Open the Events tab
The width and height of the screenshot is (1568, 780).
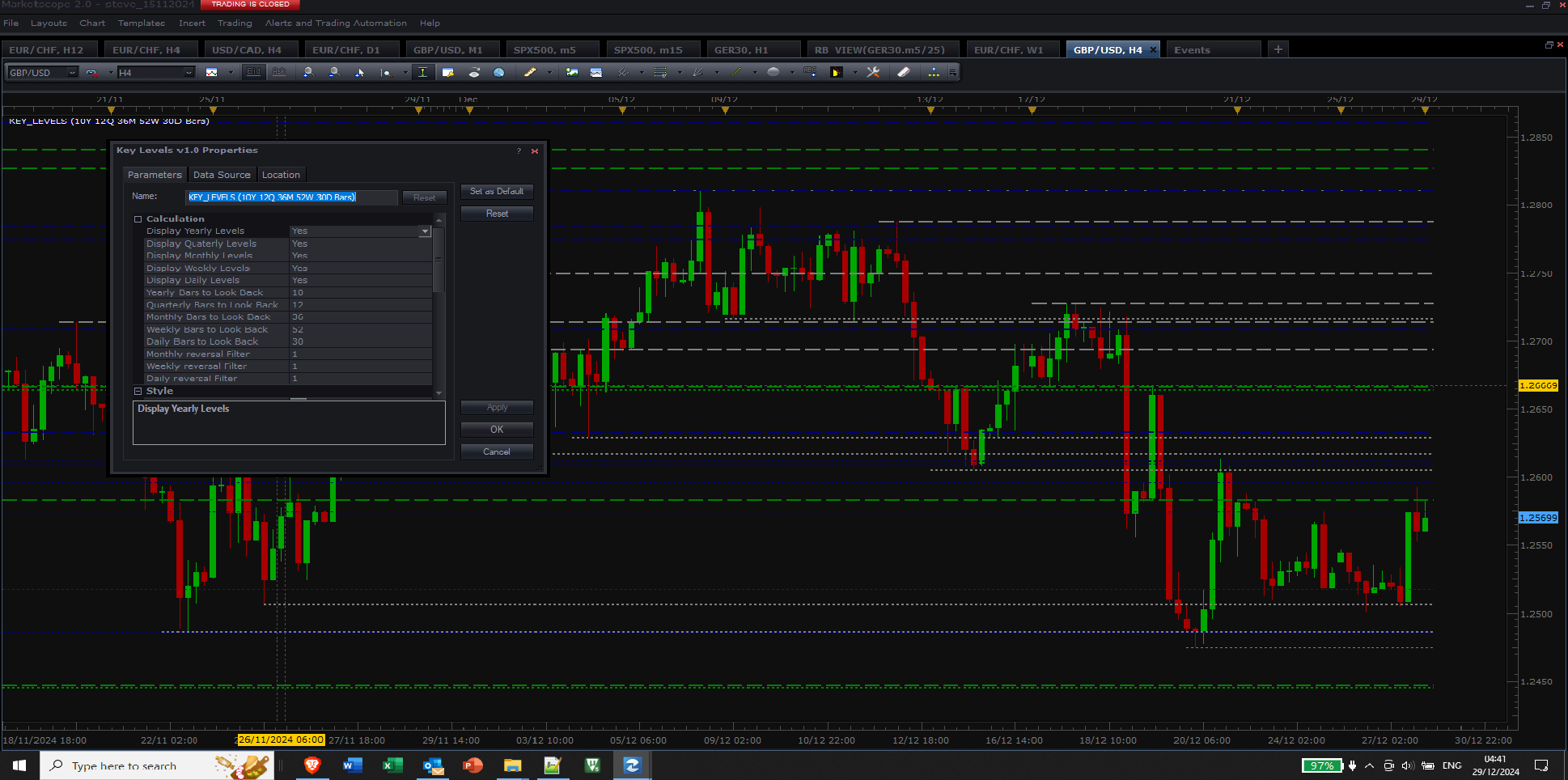click(x=1213, y=49)
